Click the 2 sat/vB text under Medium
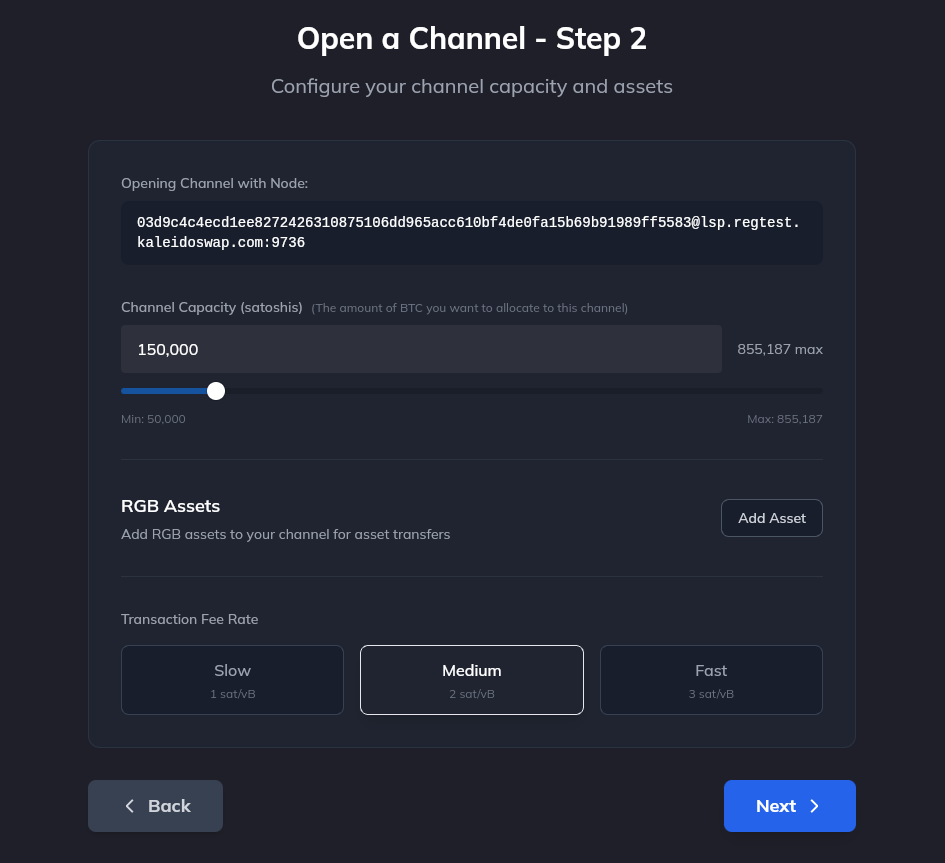Screen dimensions: 945x863 471,693
